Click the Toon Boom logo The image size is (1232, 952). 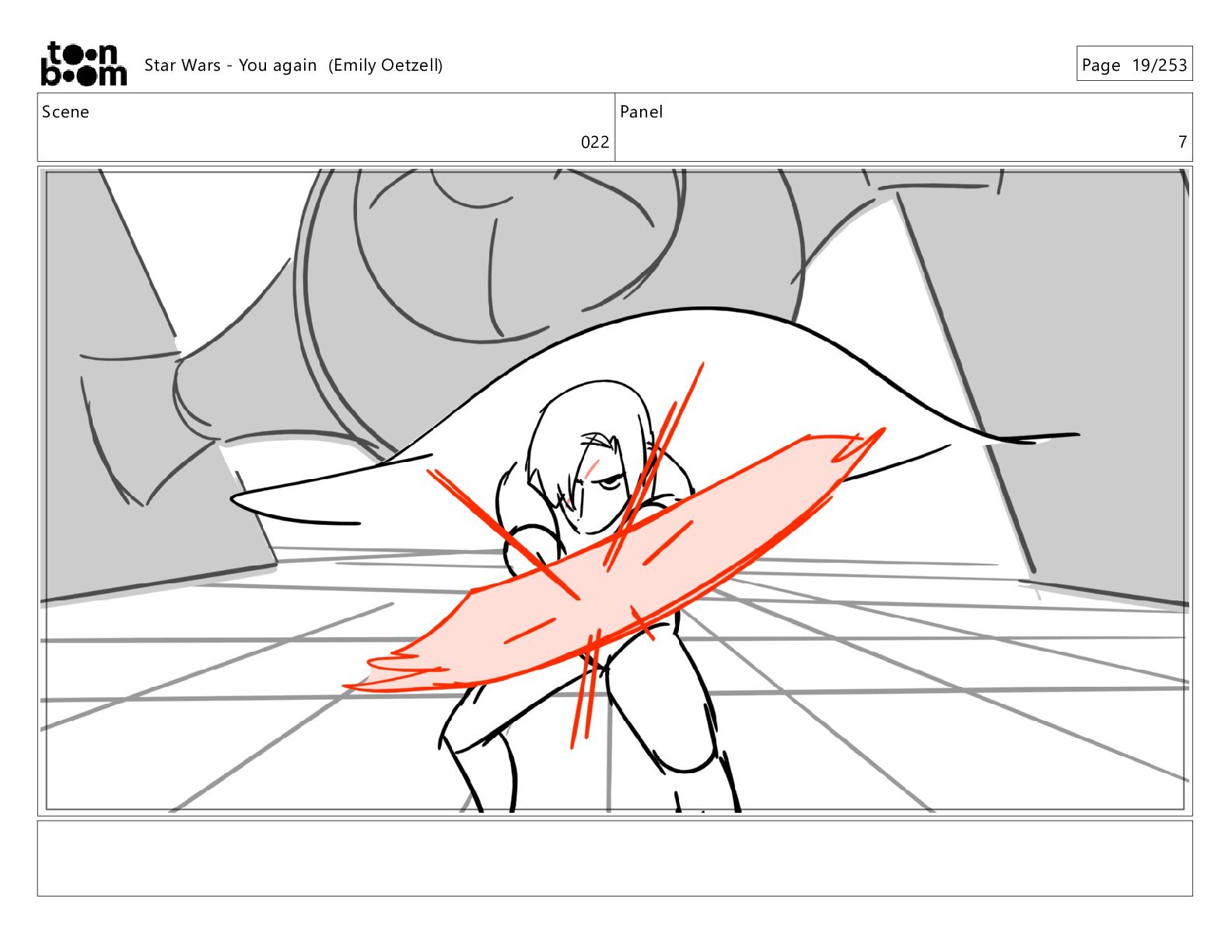tap(83, 64)
